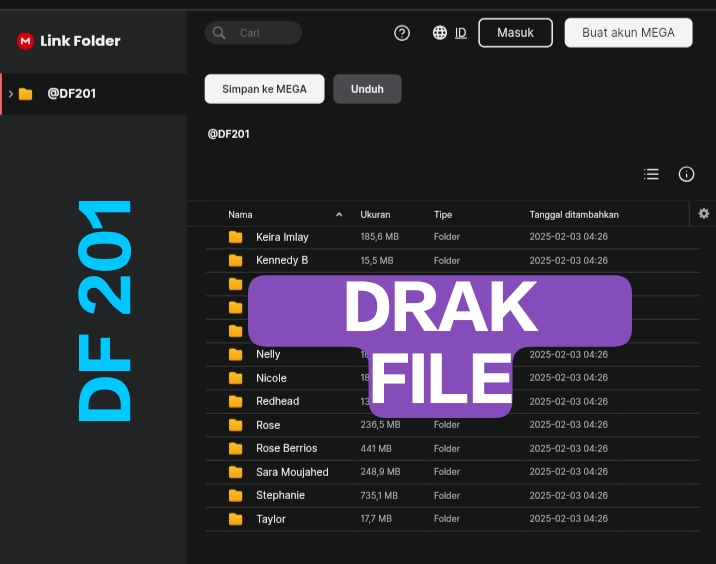Select @DF201 in the sidebar tree
716x564 pixels.
(x=94, y=94)
